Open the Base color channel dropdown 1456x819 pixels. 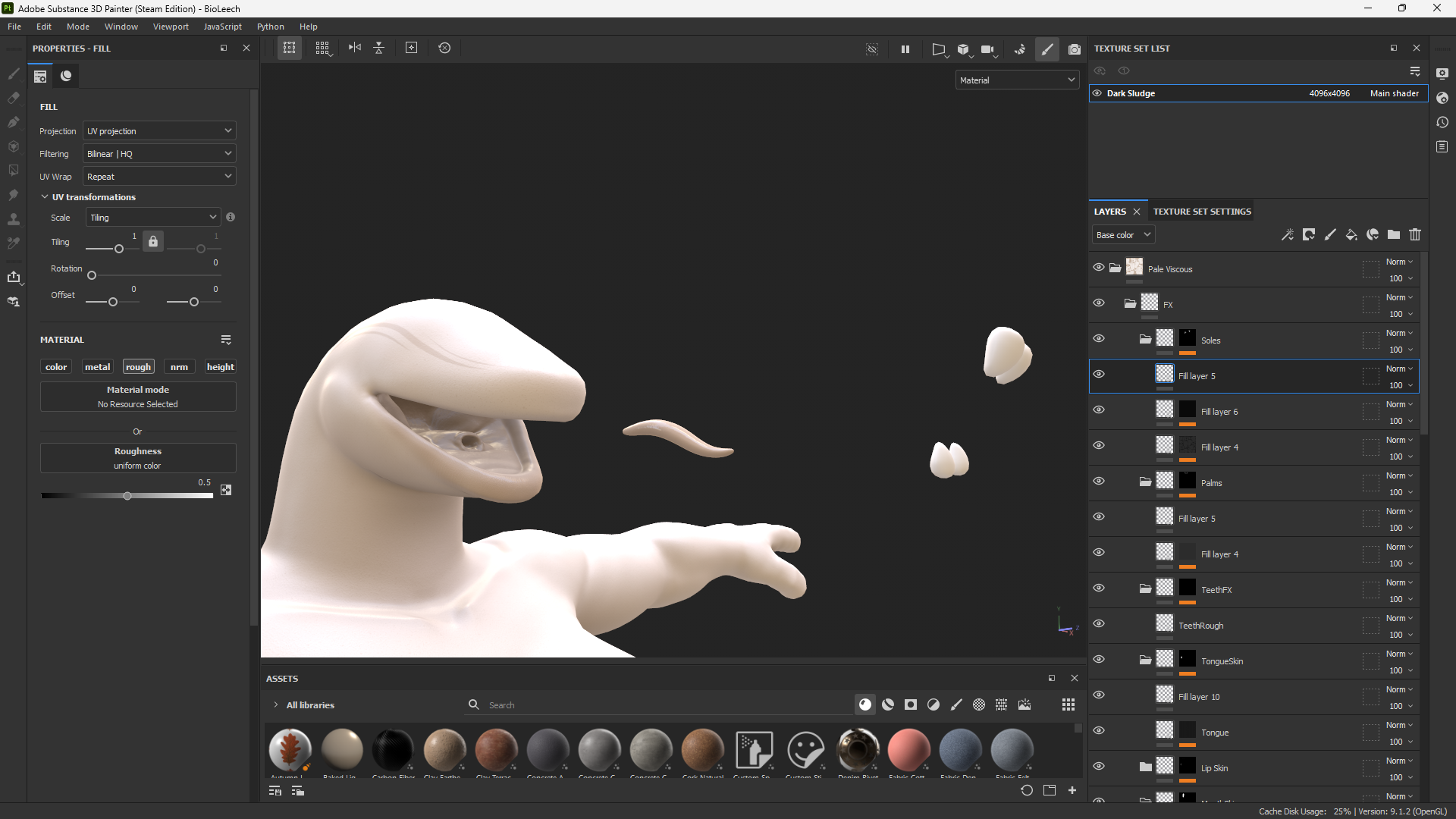point(1123,235)
